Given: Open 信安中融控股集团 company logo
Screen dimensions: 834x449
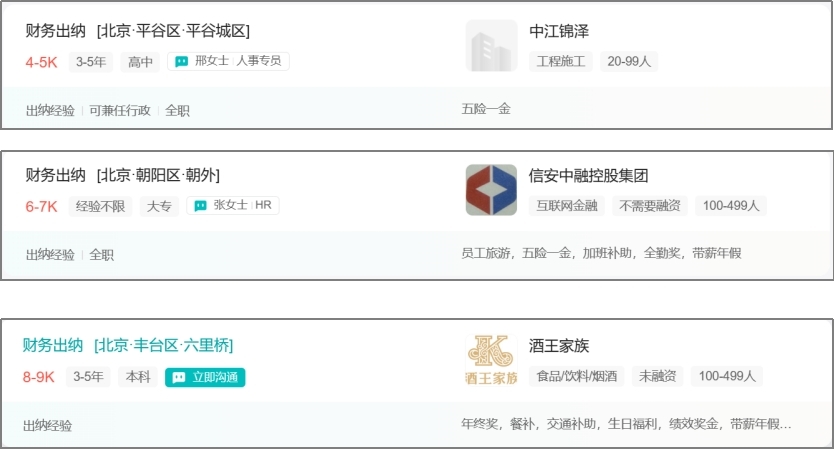Looking at the screenshot, I should coord(491,190).
